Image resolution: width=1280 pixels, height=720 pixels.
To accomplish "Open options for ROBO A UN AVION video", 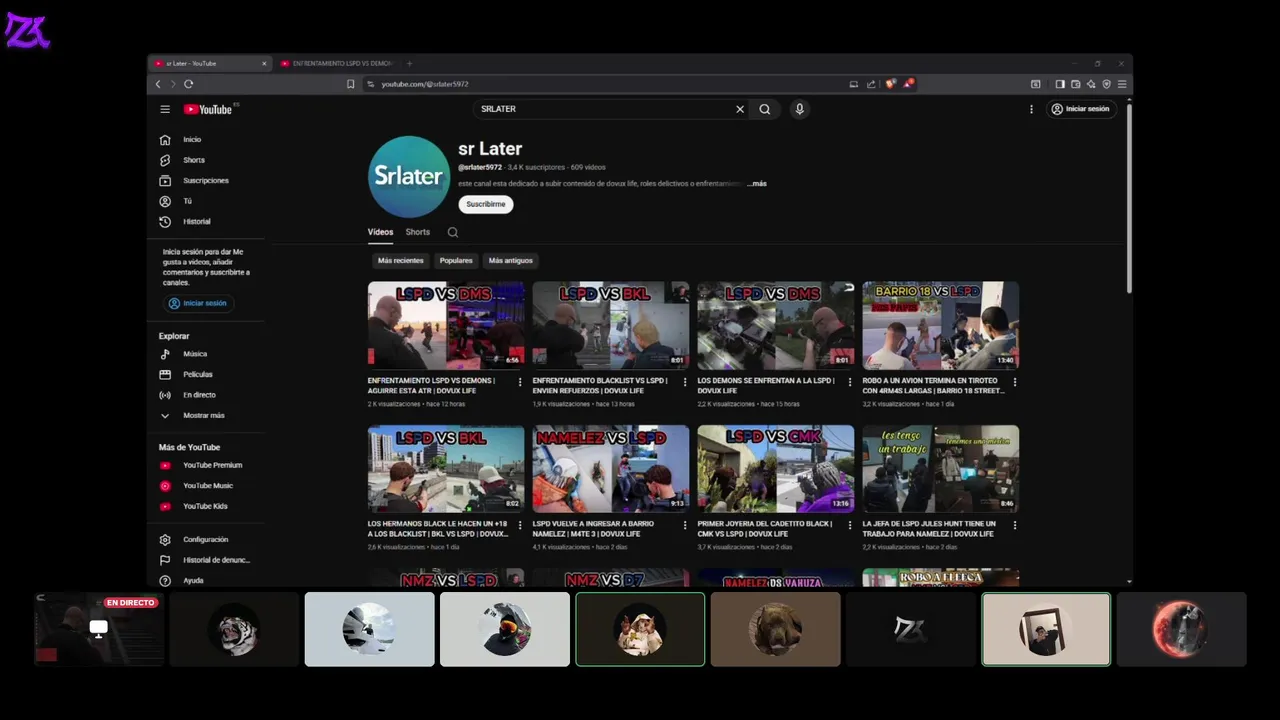I will pos(1015,382).
